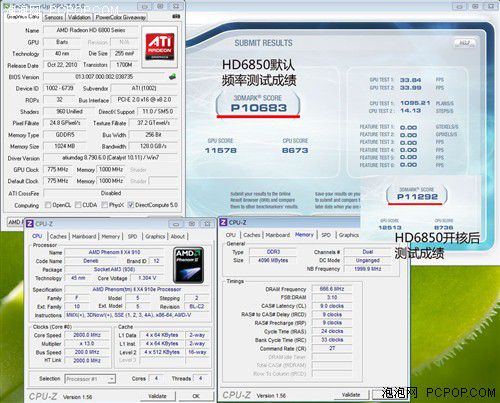Click the '1024 MB' memory size in GPU-Z
The height and width of the screenshot is (403, 500).
tap(65, 146)
